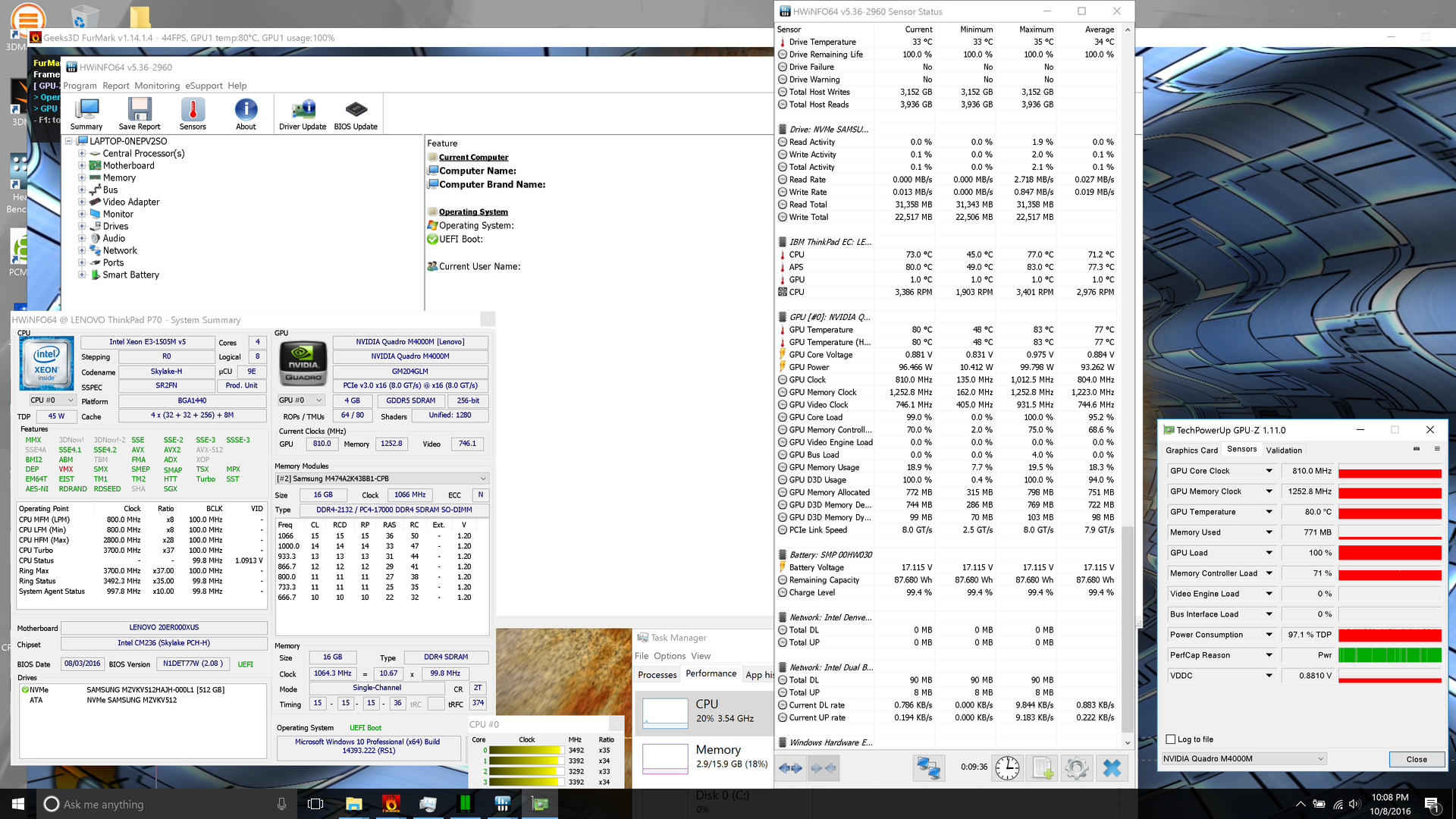Expand the Smart Battery tree node
Image resolution: width=1456 pixels, height=819 pixels.
[x=82, y=275]
